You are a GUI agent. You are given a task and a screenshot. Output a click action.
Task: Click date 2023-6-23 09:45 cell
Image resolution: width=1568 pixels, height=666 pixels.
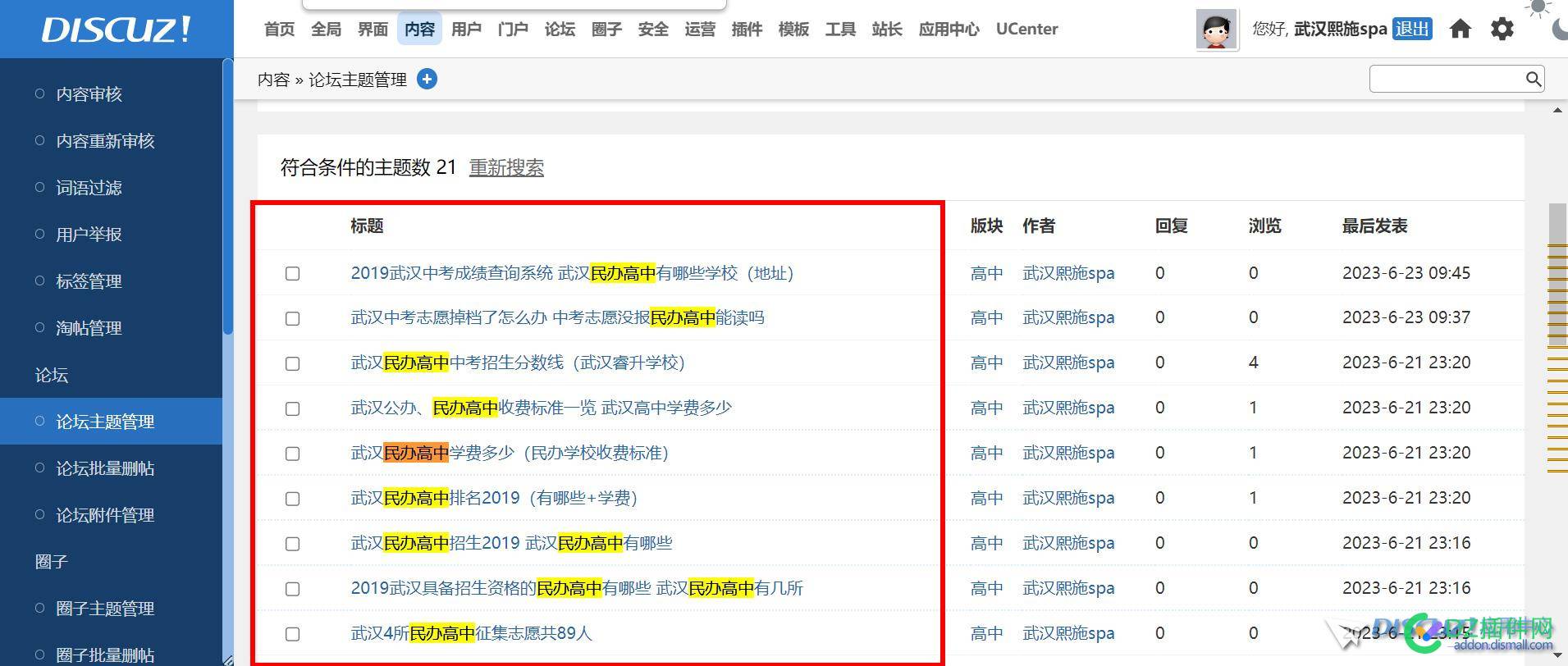click(1406, 272)
